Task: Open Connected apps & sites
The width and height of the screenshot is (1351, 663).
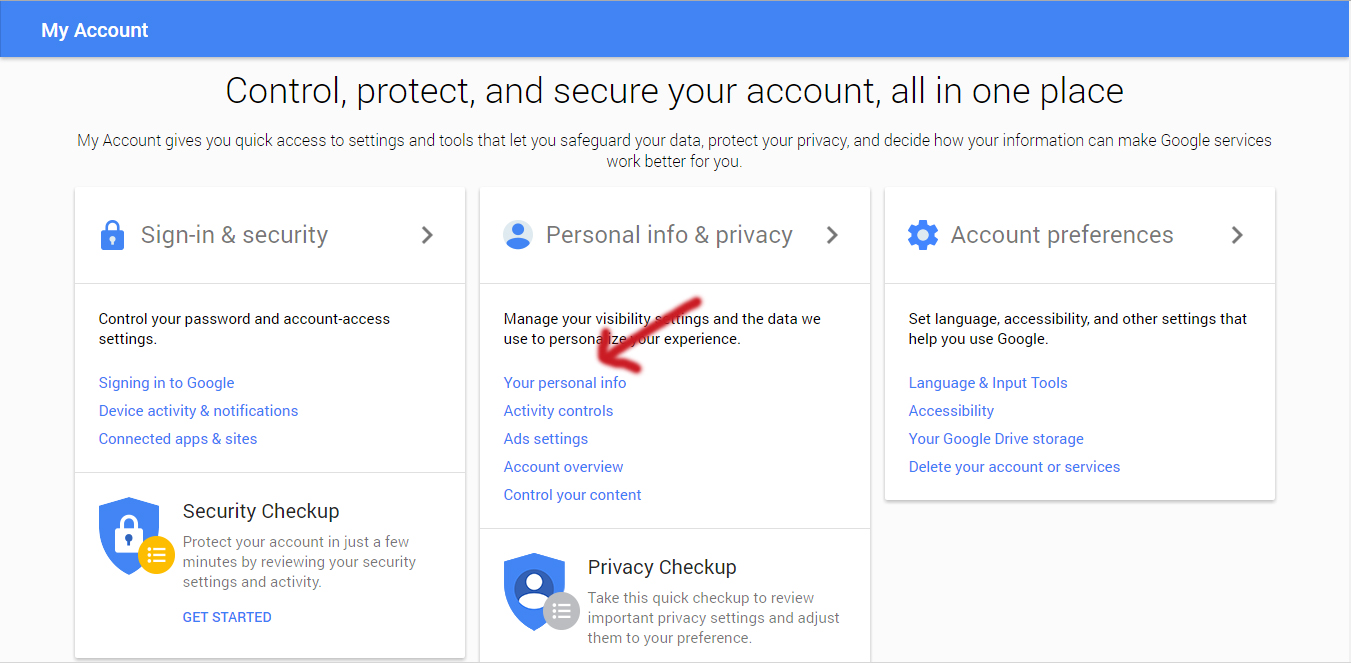Action: [x=177, y=438]
